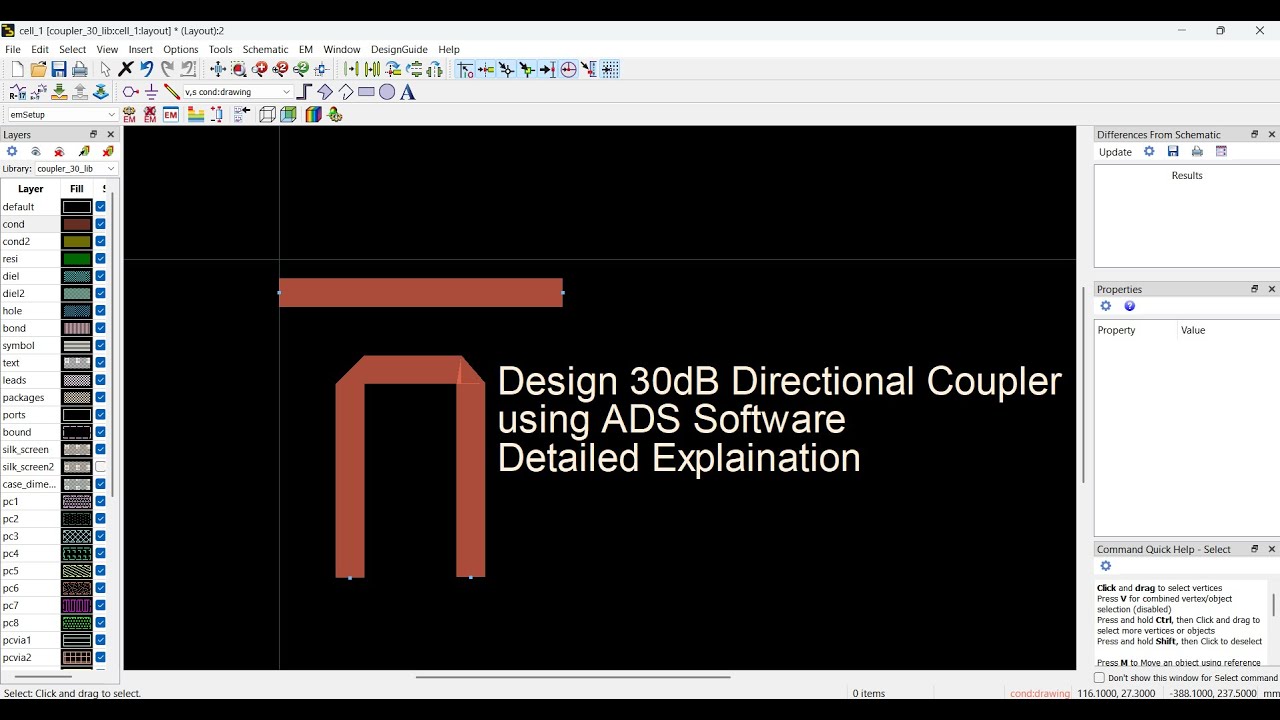The height and width of the screenshot is (720, 1280).
Task: Check Don't show this window for Select
Action: coord(1100,678)
